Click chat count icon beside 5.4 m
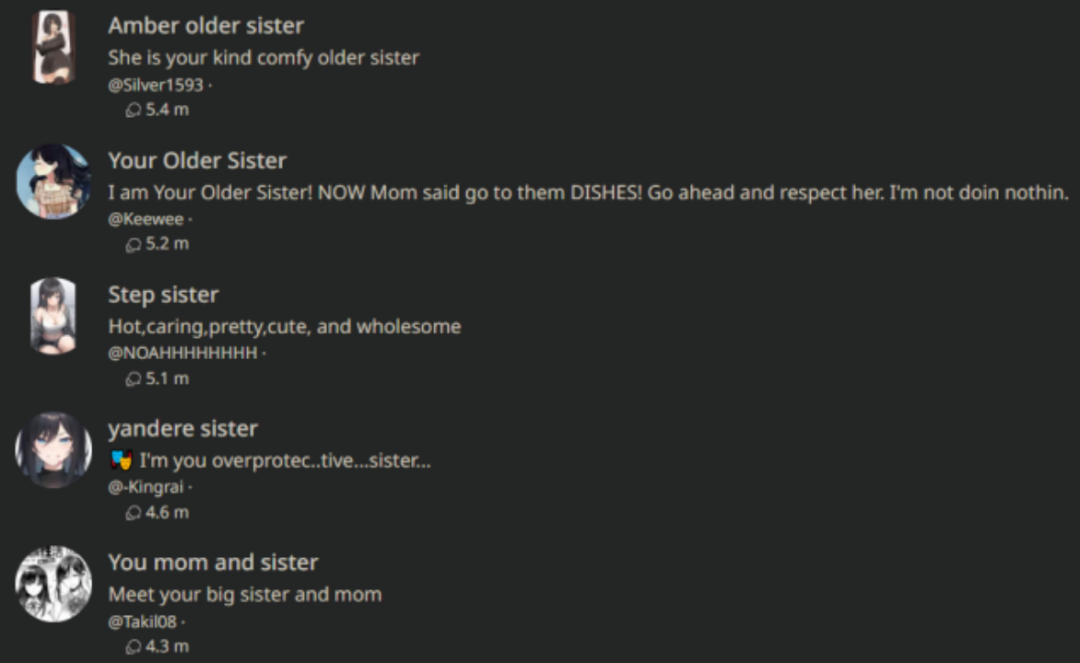 [x=133, y=110]
